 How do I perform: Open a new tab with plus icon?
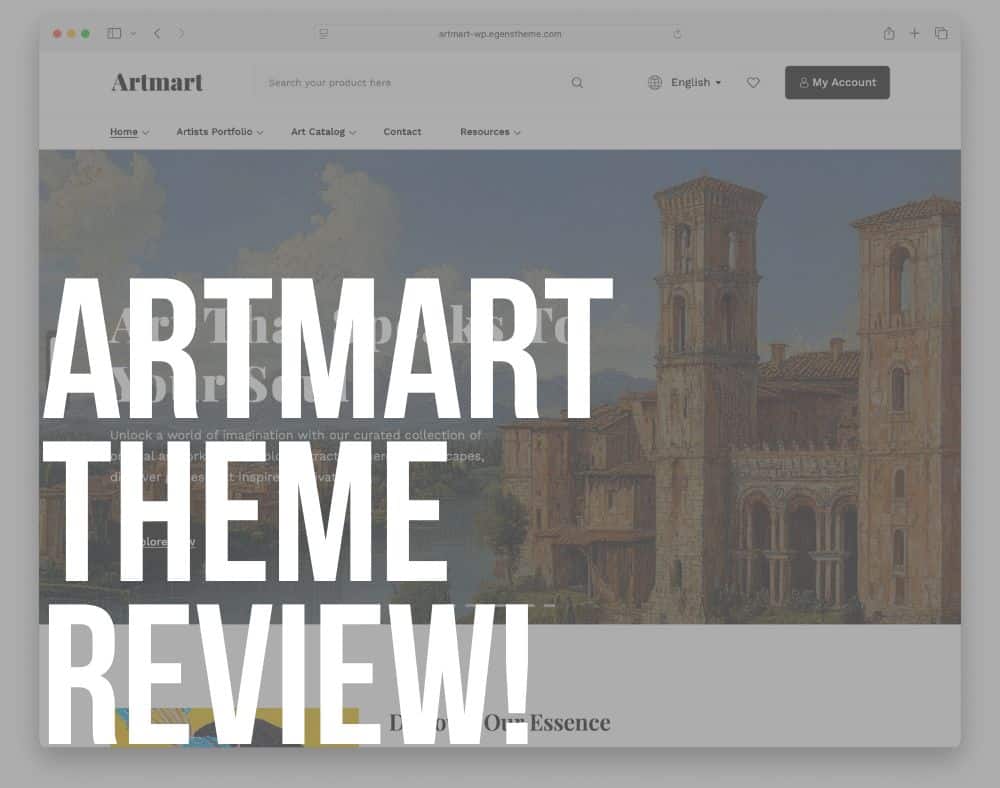[915, 33]
